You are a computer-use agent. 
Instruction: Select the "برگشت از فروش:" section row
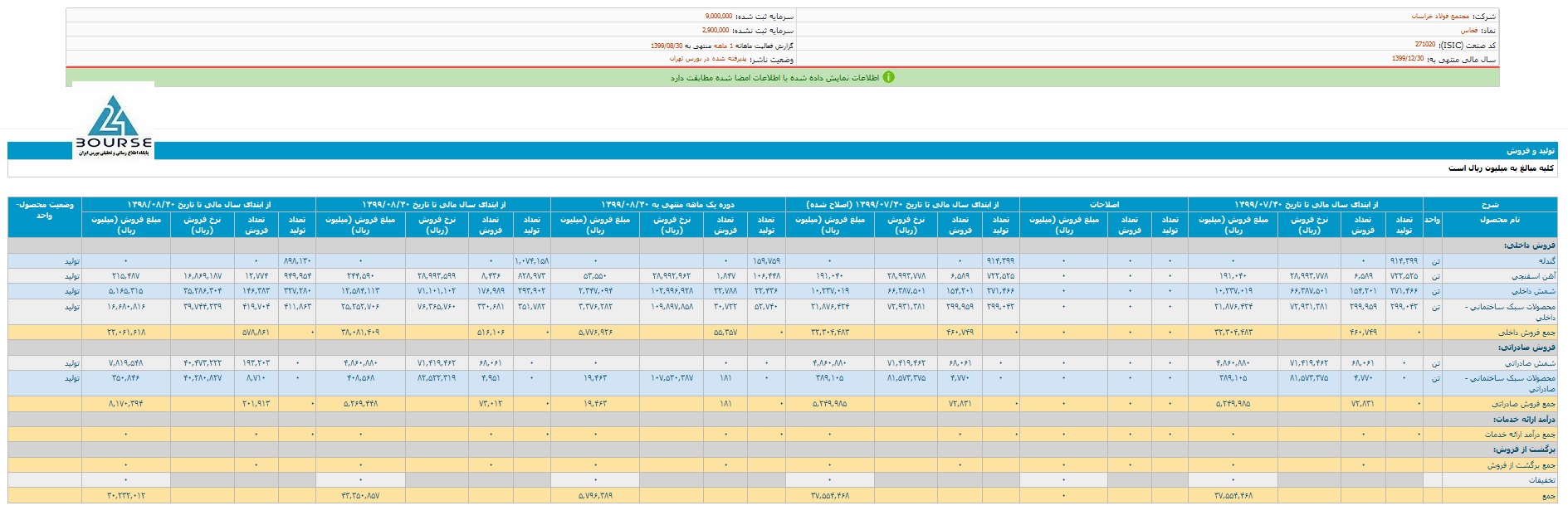coord(783,450)
